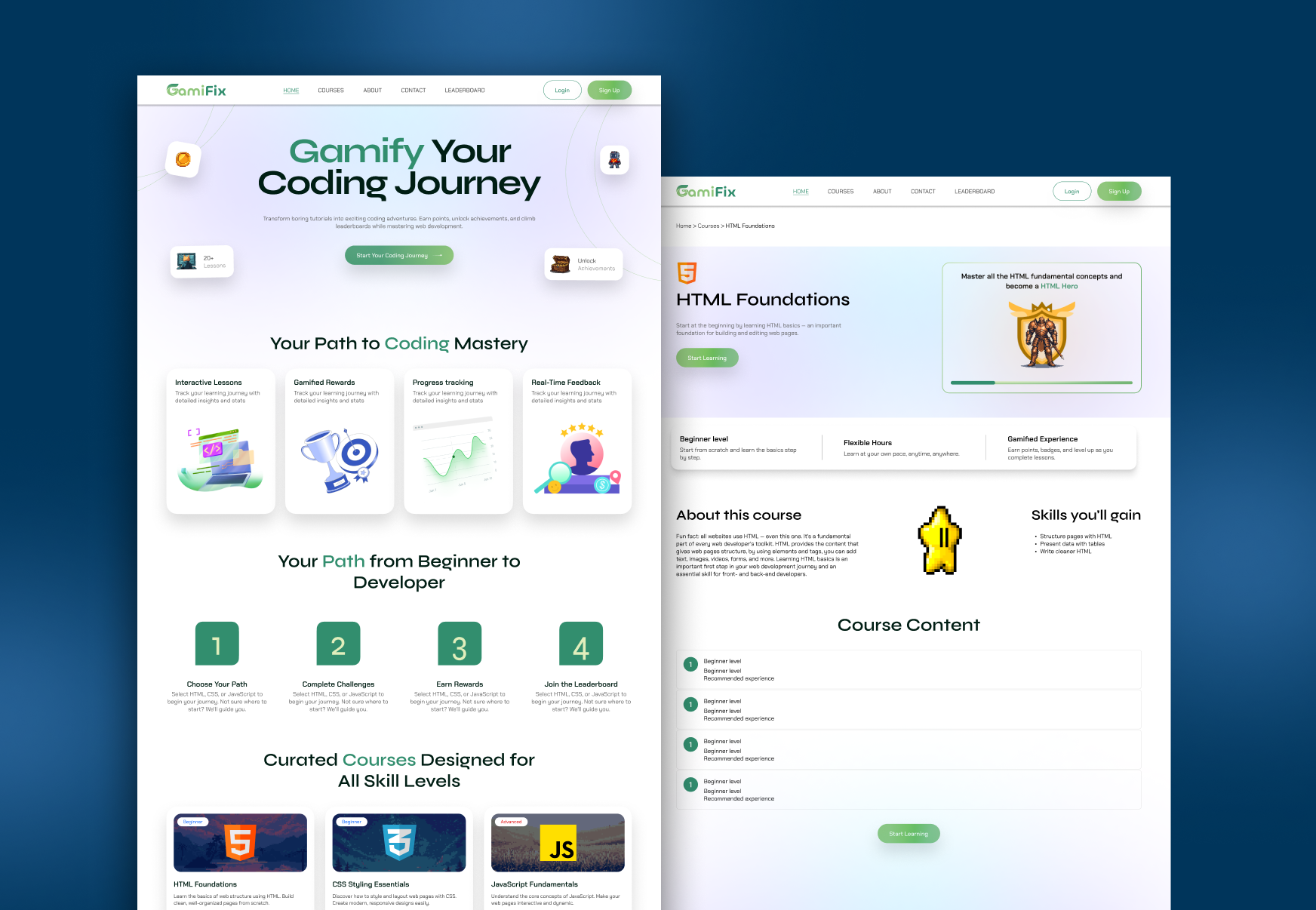Image resolution: width=1316 pixels, height=910 pixels.
Task: Click Start Learning below Course Content list
Action: [x=909, y=834]
